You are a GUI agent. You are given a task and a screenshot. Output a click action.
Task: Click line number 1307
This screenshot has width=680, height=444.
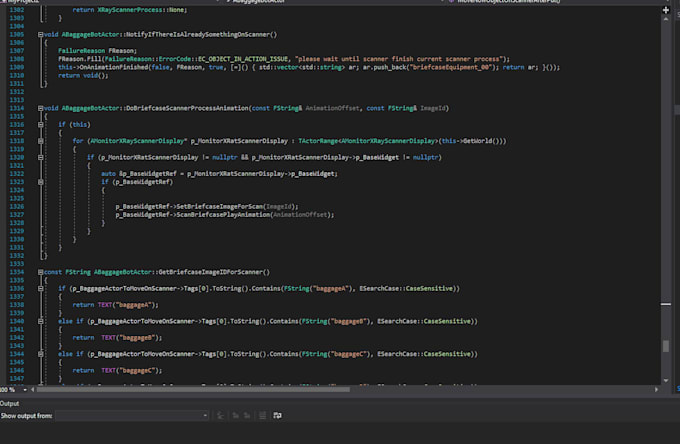[16, 51]
